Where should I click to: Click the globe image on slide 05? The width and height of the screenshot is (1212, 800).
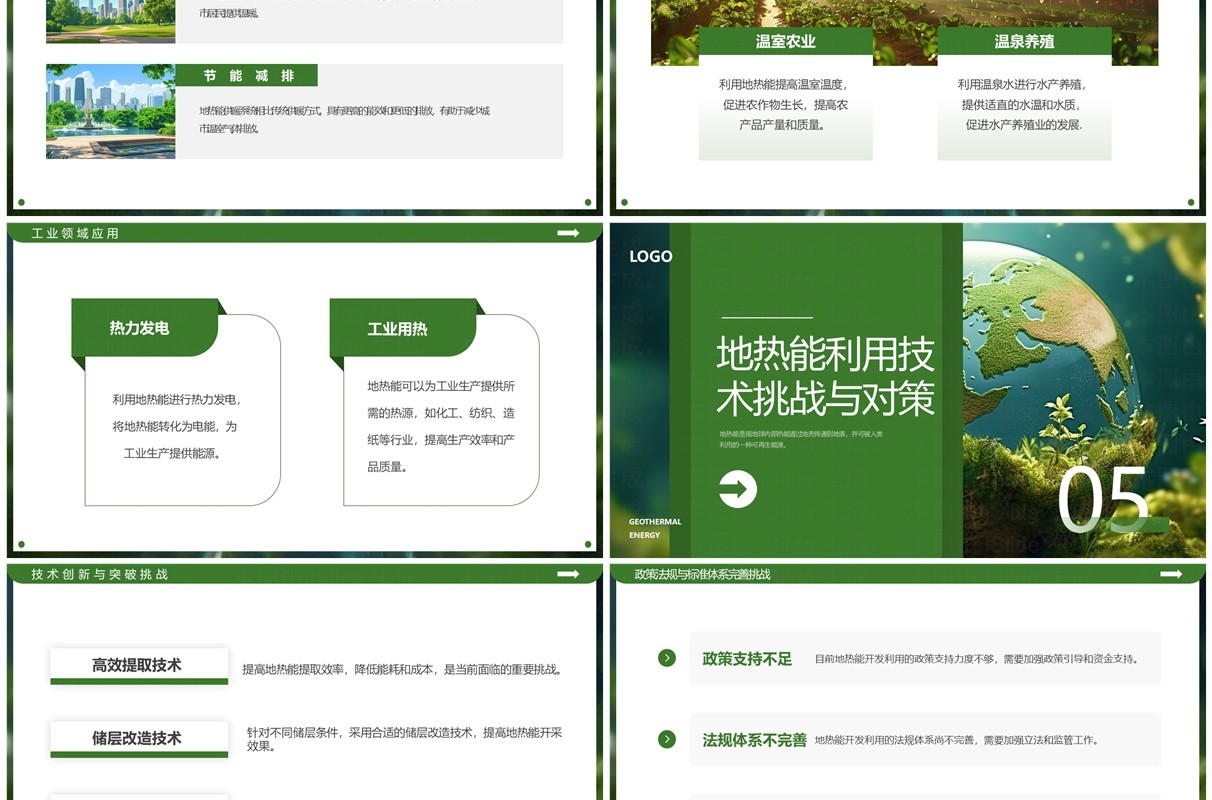click(x=1084, y=390)
